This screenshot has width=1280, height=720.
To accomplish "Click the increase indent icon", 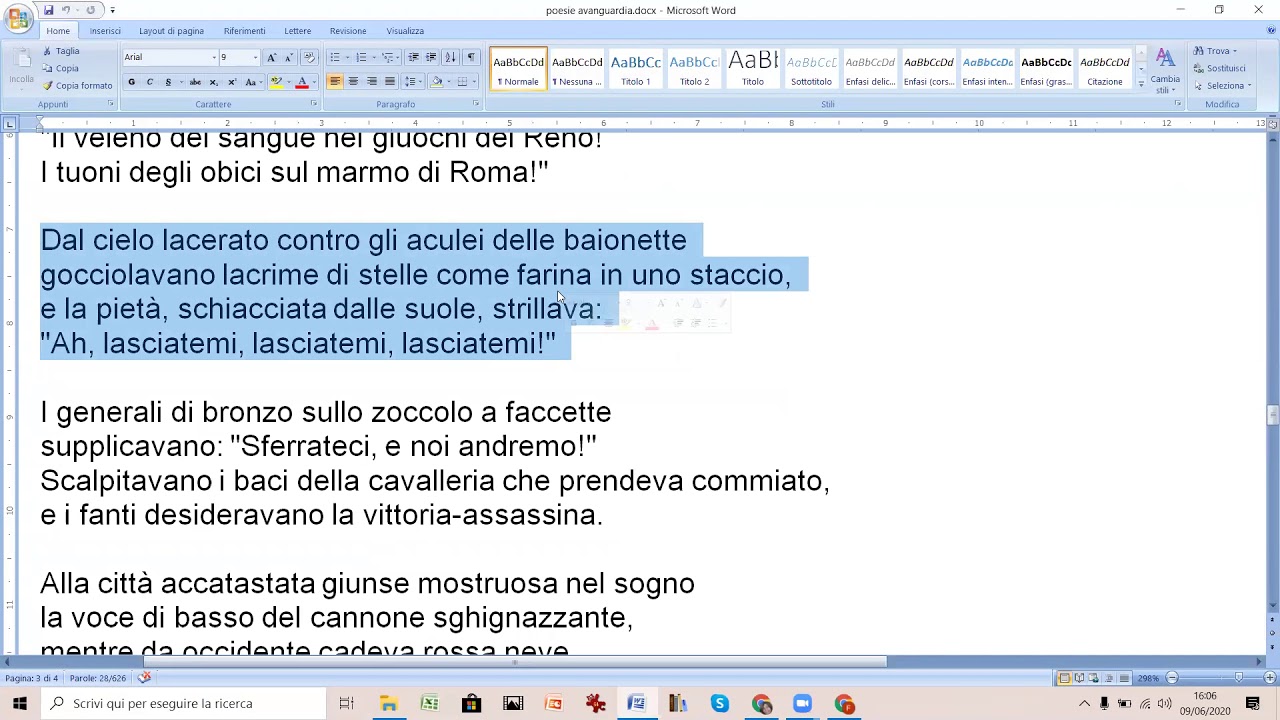I will tap(431, 57).
